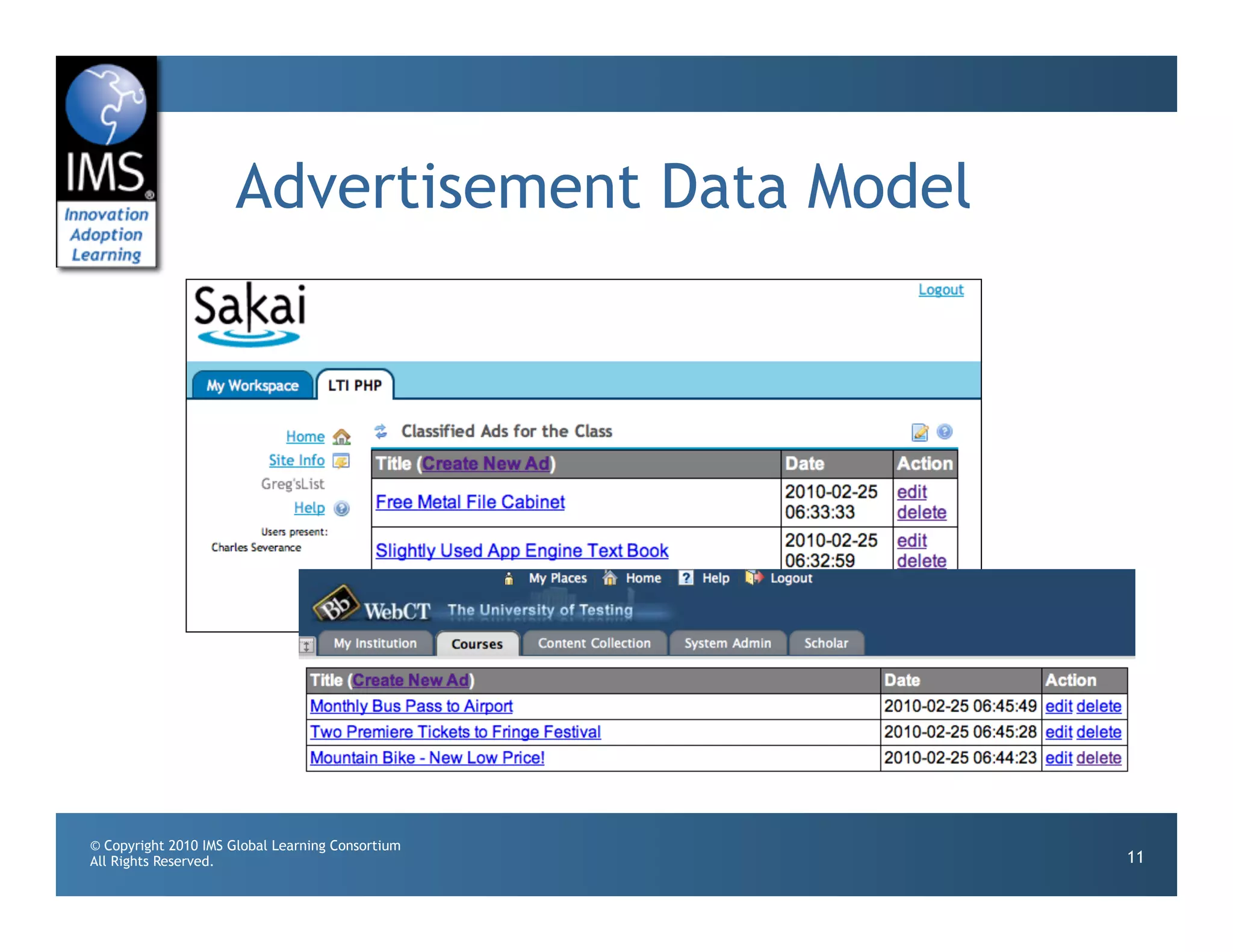Click Home text in WebCT top bar
This screenshot has width=1233, height=952.
[644, 578]
